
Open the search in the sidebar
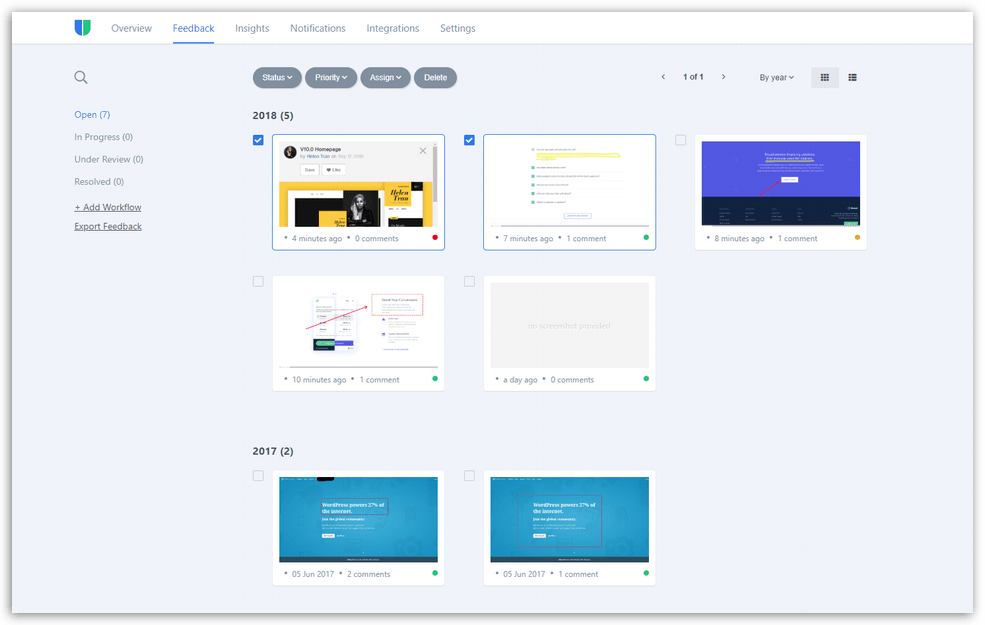[80, 77]
